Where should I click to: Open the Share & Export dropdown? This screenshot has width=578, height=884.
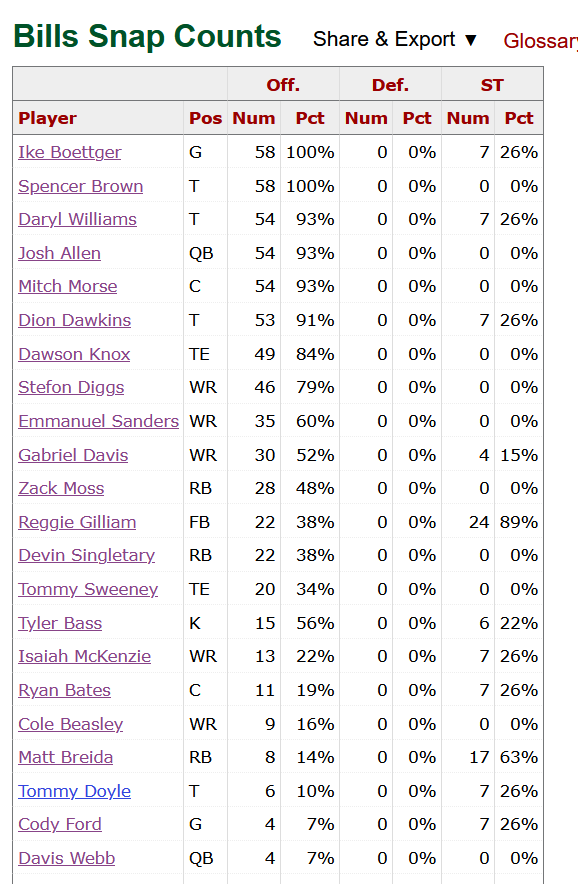[x=395, y=39]
